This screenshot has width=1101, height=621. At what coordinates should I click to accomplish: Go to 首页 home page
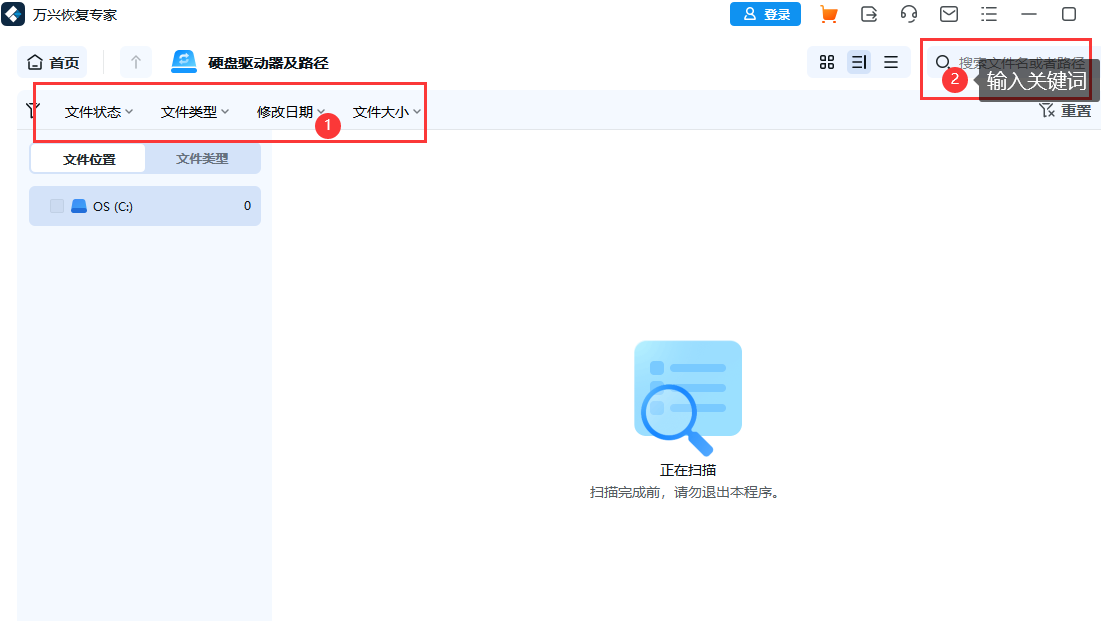pos(52,62)
